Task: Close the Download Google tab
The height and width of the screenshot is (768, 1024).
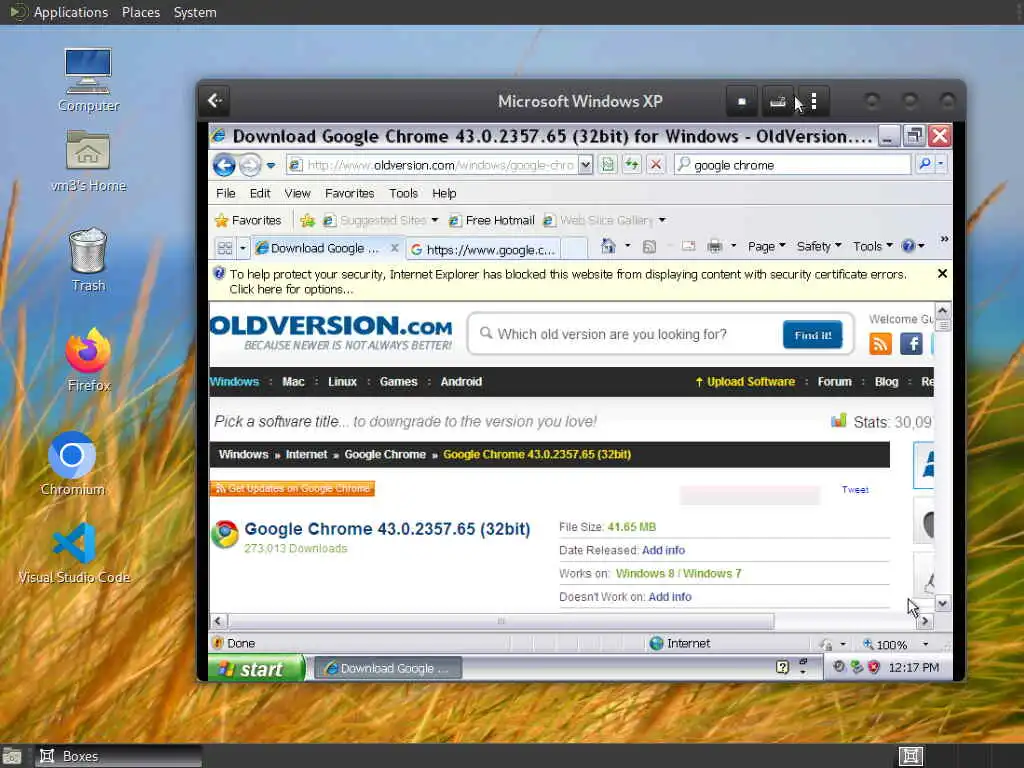Action: pyautogui.click(x=394, y=248)
